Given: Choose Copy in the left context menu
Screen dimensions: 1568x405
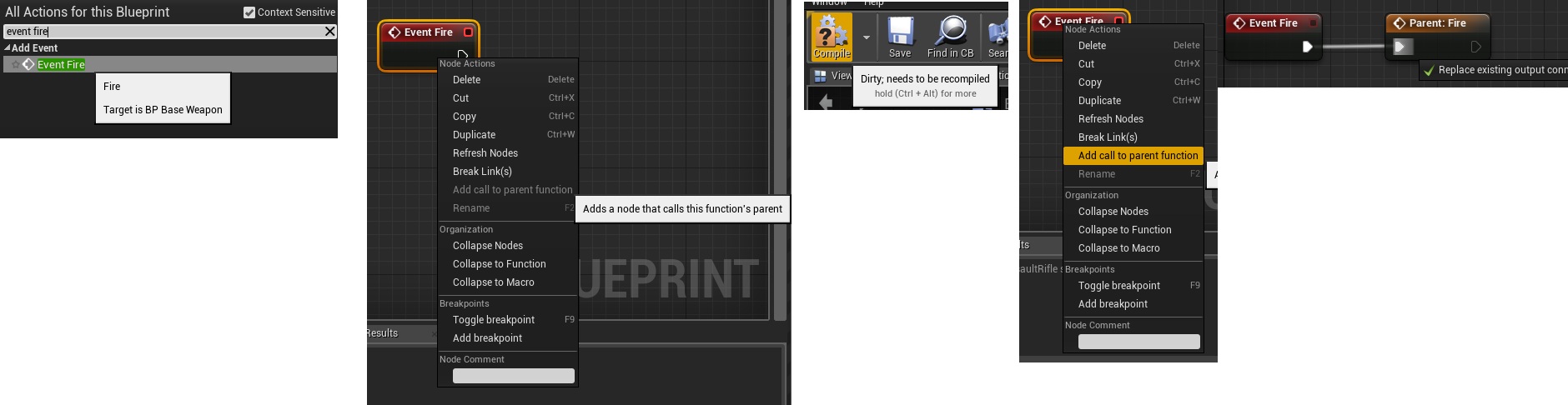Looking at the screenshot, I should pyautogui.click(x=508, y=117).
